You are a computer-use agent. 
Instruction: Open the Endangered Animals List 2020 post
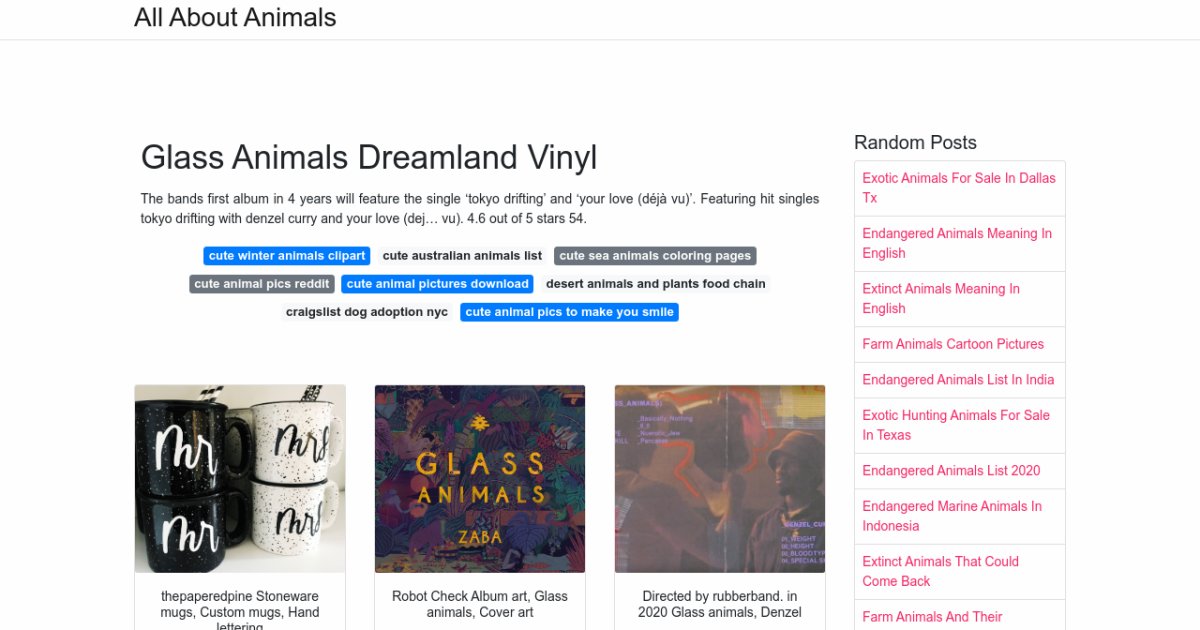click(x=951, y=471)
